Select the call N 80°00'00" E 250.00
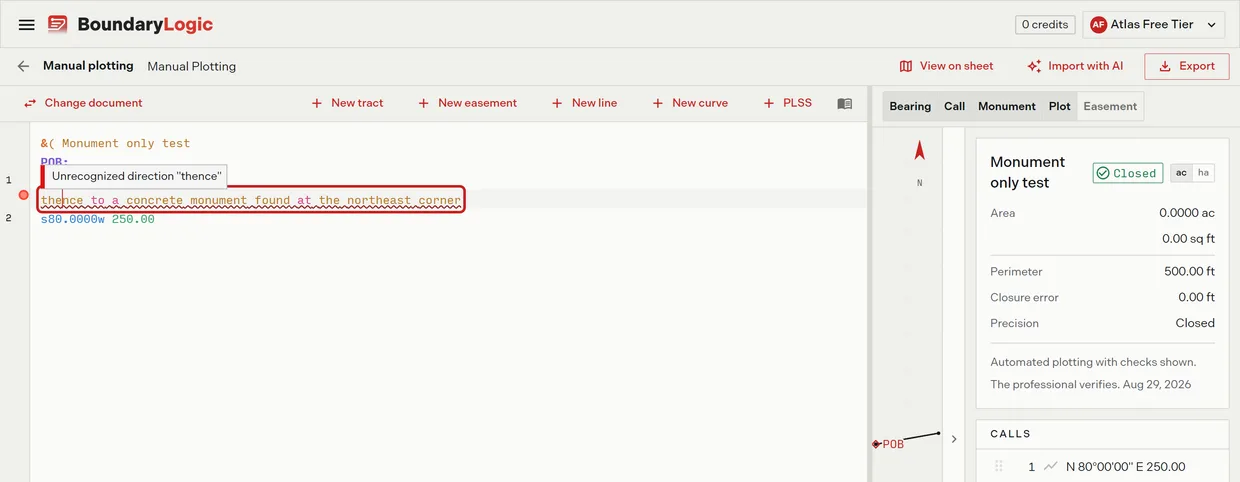The width and height of the screenshot is (1240, 482). click(x=1126, y=466)
